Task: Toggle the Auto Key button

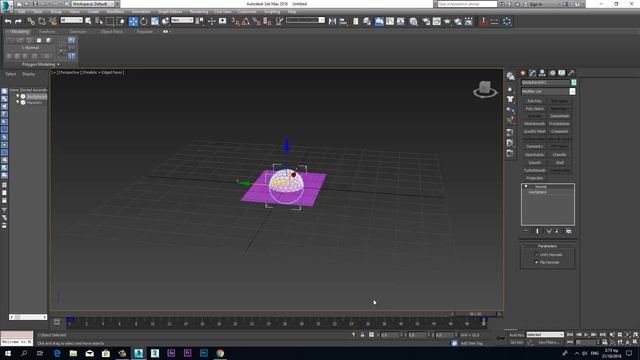Action: pyautogui.click(x=516, y=335)
